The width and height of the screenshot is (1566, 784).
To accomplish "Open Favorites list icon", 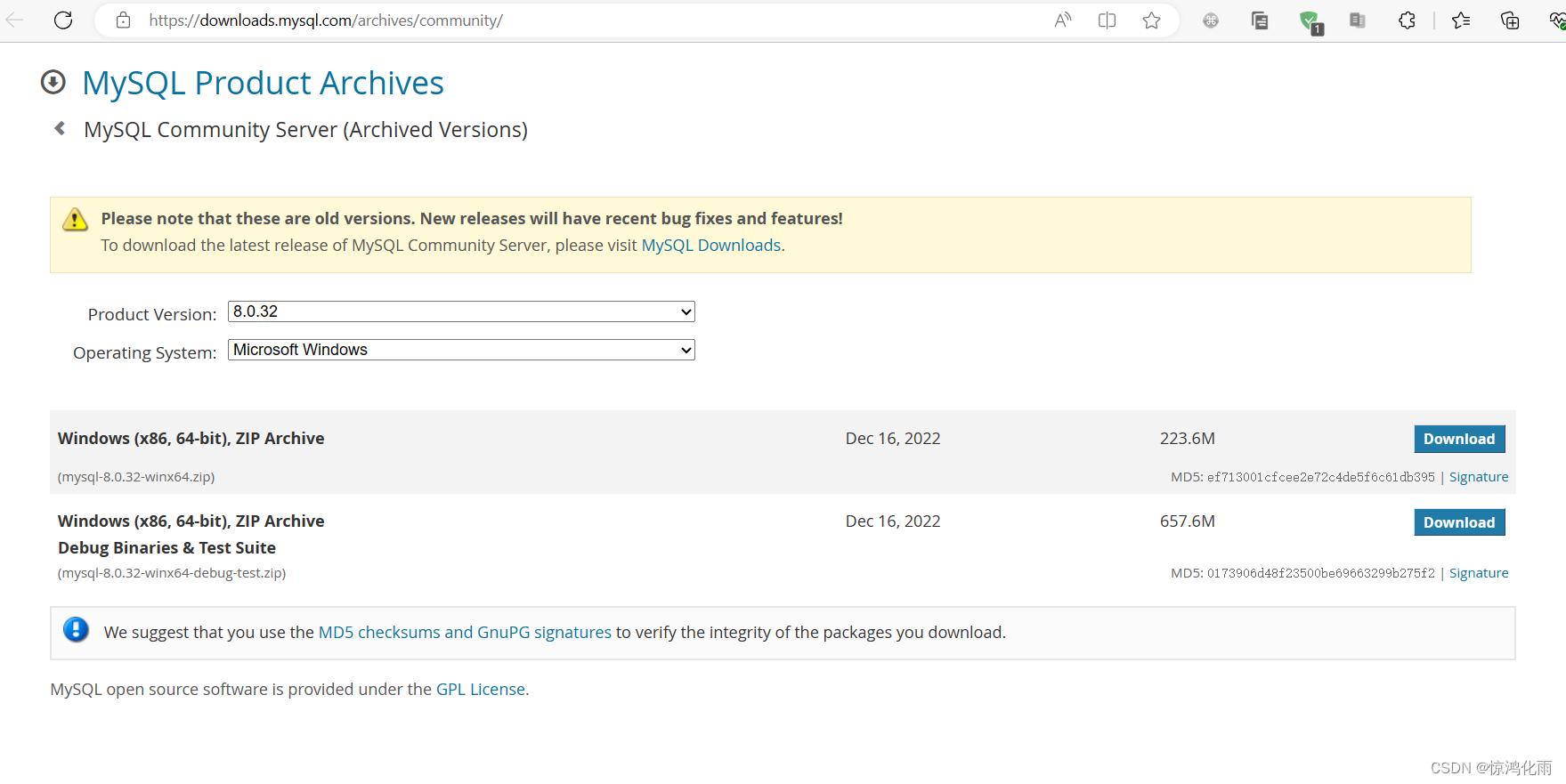I will click(1461, 20).
